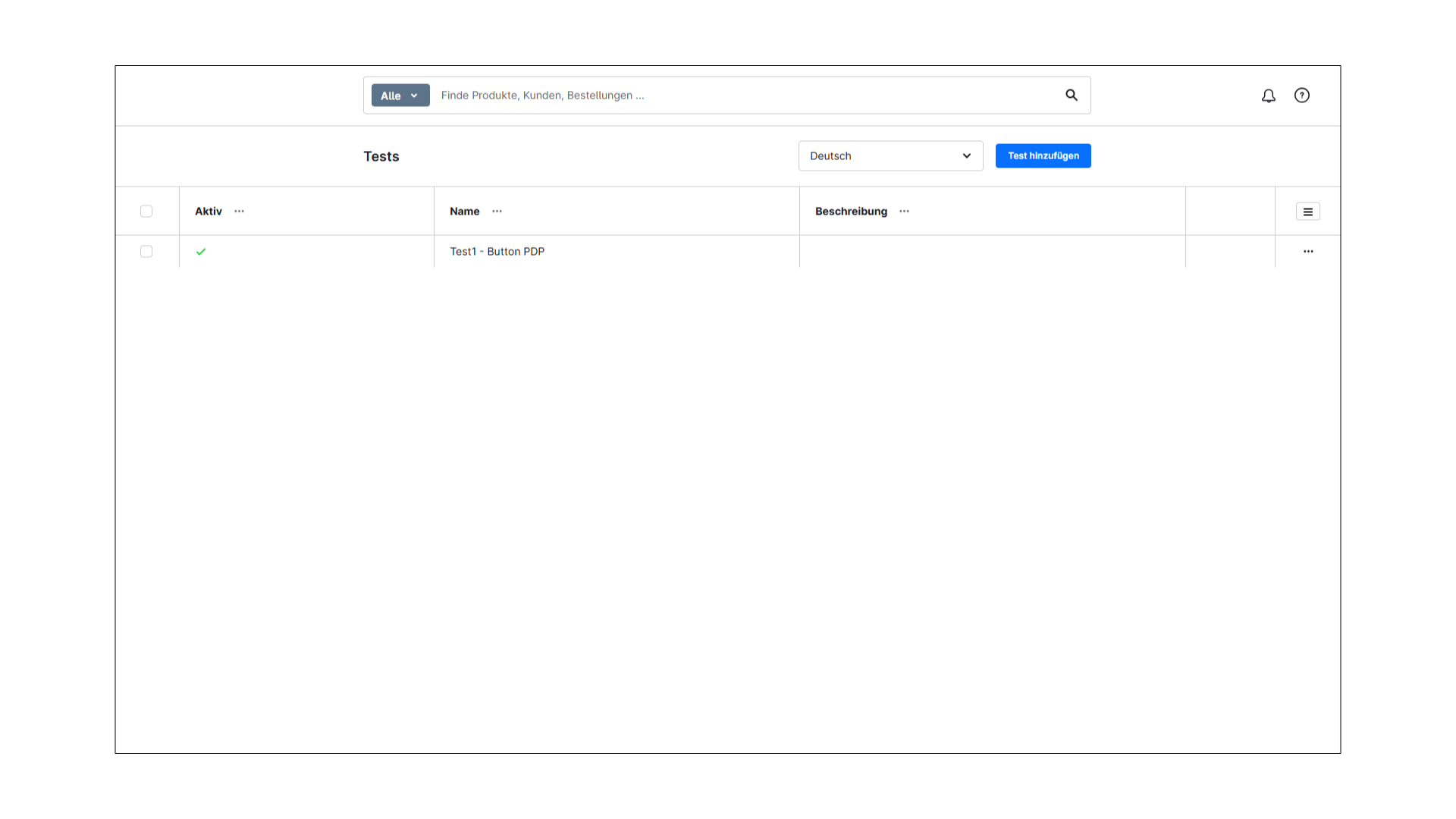Click the help question mark icon

click(1302, 96)
